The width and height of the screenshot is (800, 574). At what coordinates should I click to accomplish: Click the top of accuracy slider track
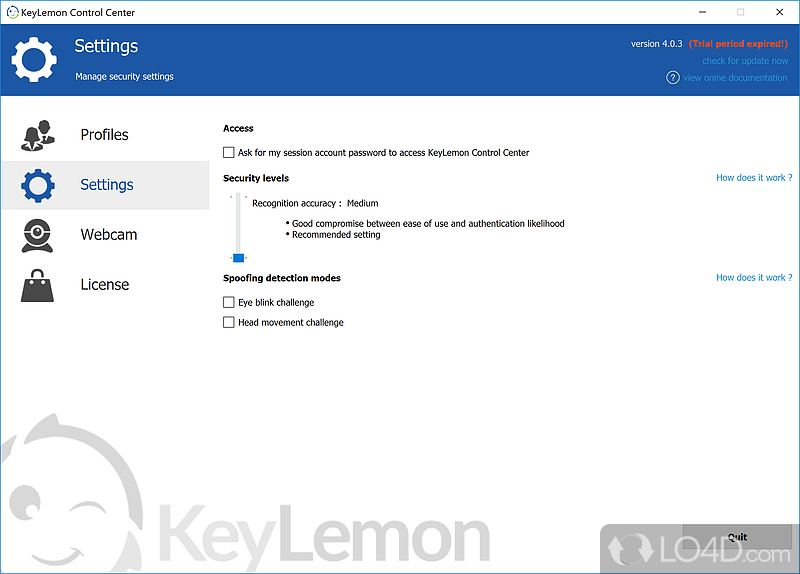[238, 196]
